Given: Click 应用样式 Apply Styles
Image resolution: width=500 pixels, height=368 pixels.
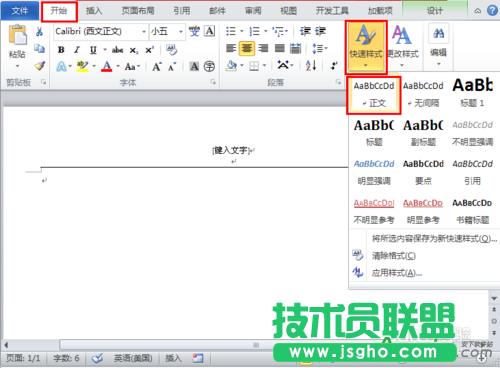Looking at the screenshot, I should pos(397,273).
